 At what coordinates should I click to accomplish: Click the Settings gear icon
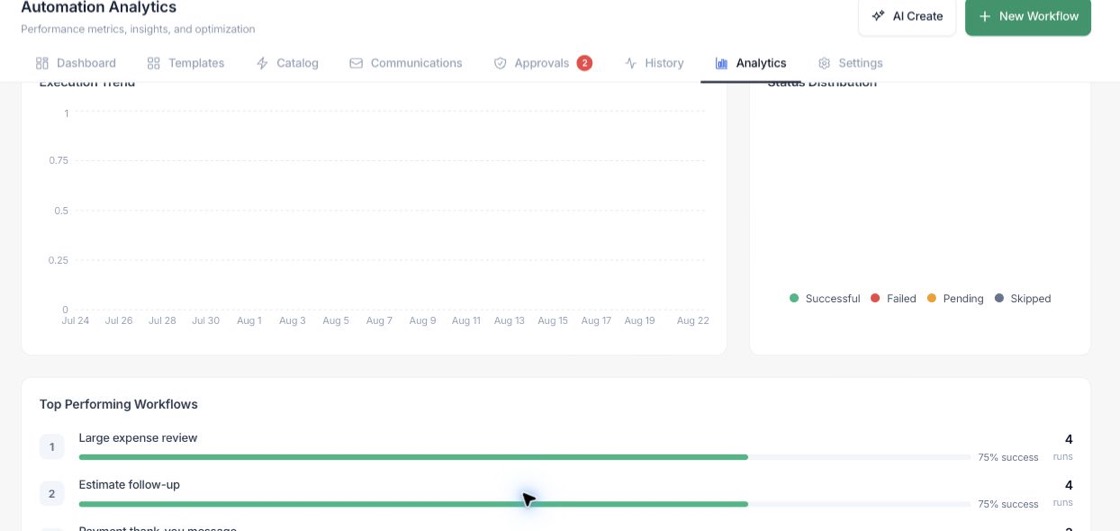(x=824, y=63)
